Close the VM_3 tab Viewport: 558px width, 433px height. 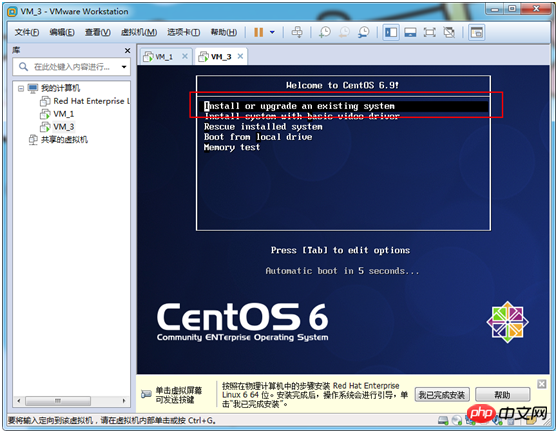pos(240,56)
